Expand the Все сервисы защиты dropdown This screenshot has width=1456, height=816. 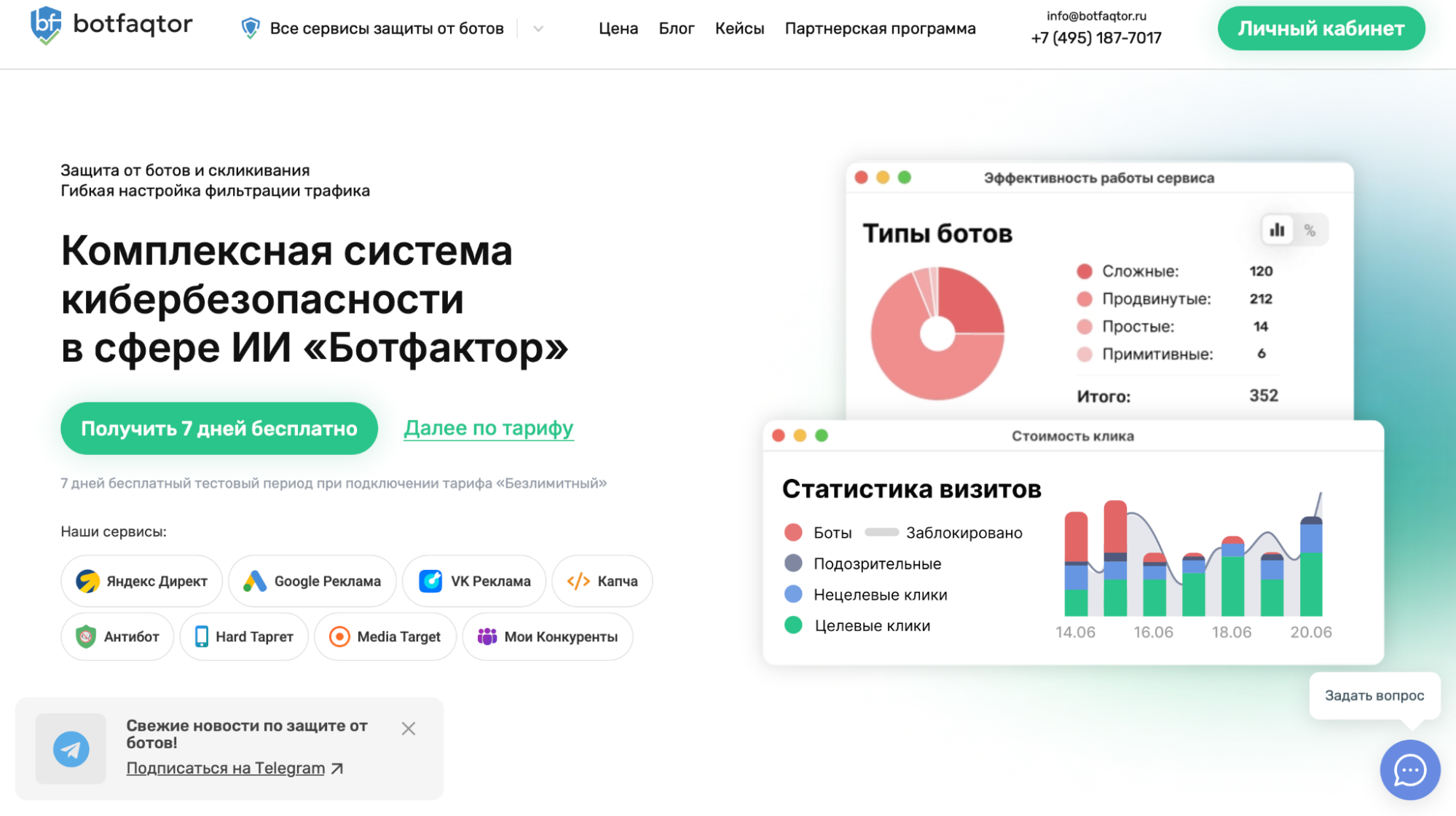[538, 28]
